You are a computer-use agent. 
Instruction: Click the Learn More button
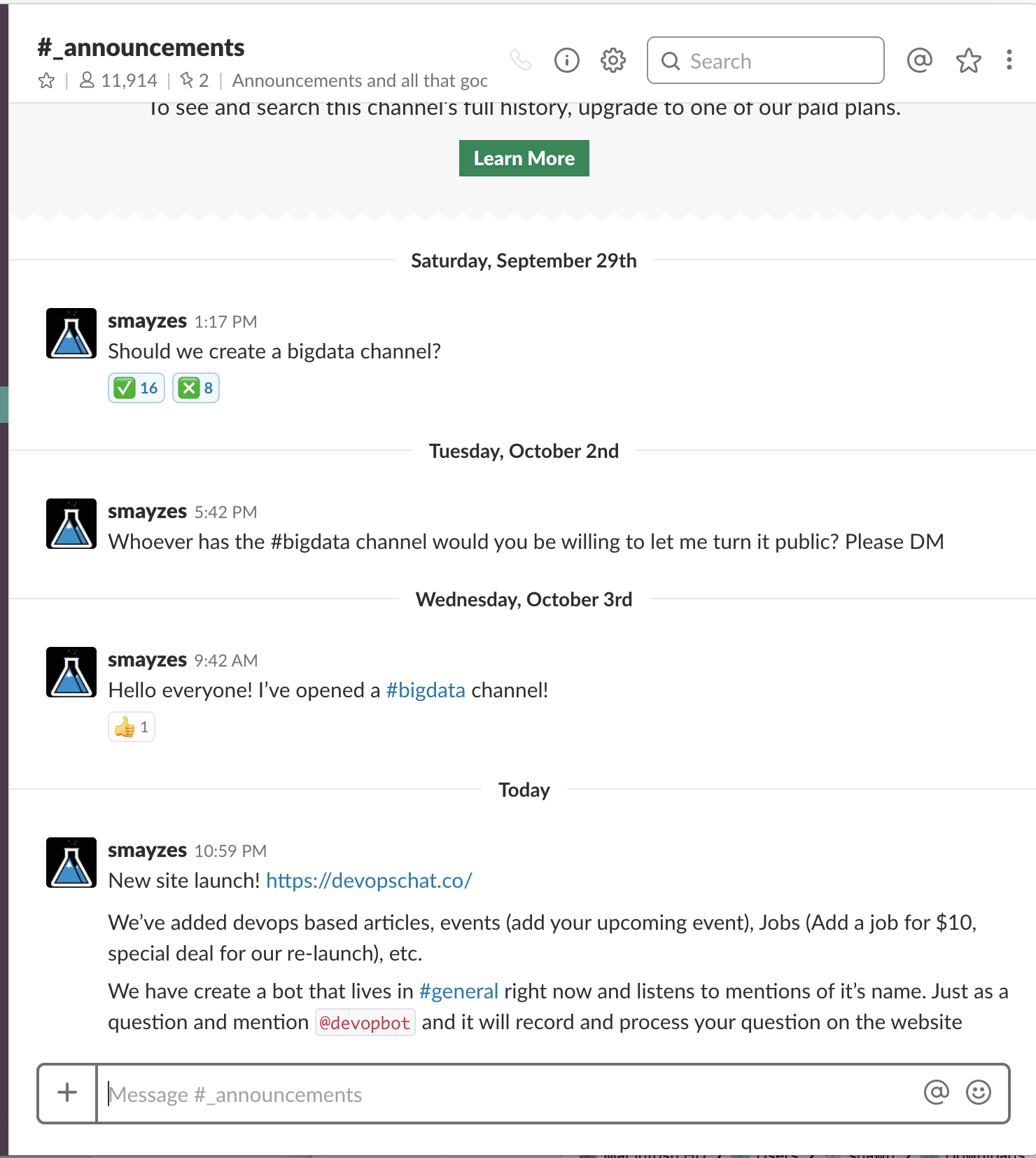click(523, 158)
